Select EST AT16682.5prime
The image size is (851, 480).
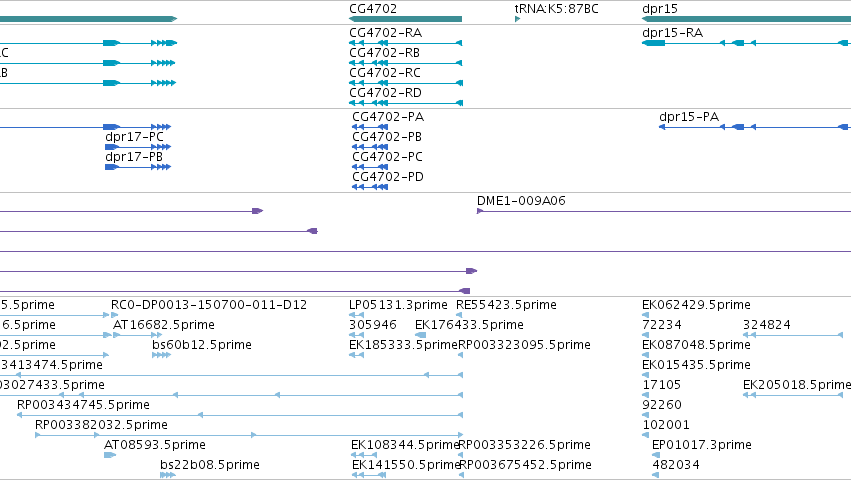point(164,325)
